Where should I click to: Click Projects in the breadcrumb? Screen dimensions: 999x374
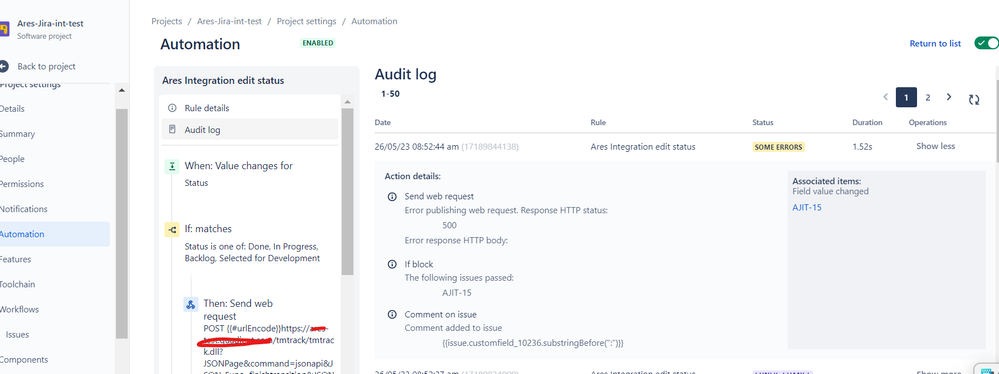166,21
